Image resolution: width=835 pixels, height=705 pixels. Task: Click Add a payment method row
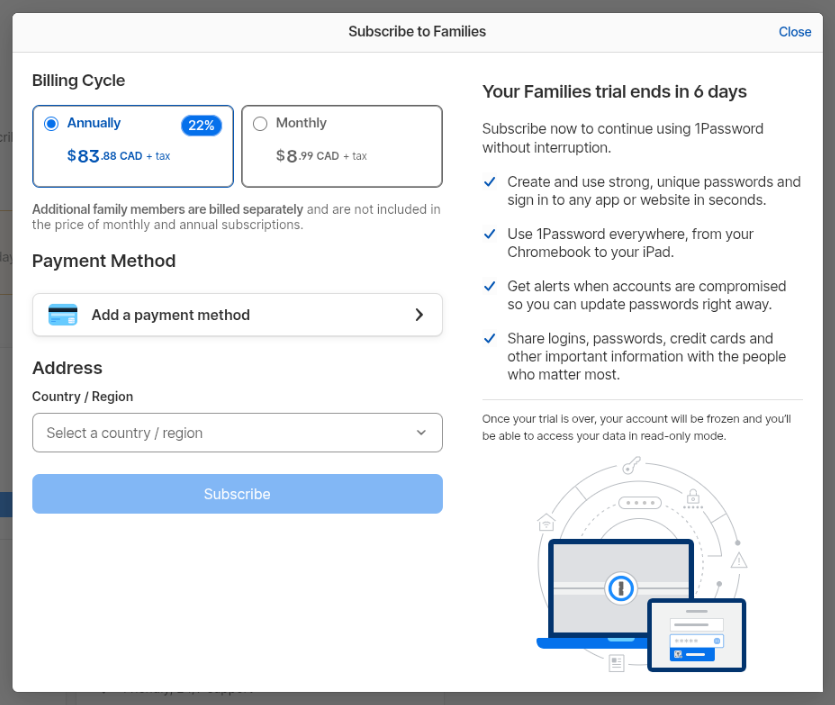(x=237, y=315)
